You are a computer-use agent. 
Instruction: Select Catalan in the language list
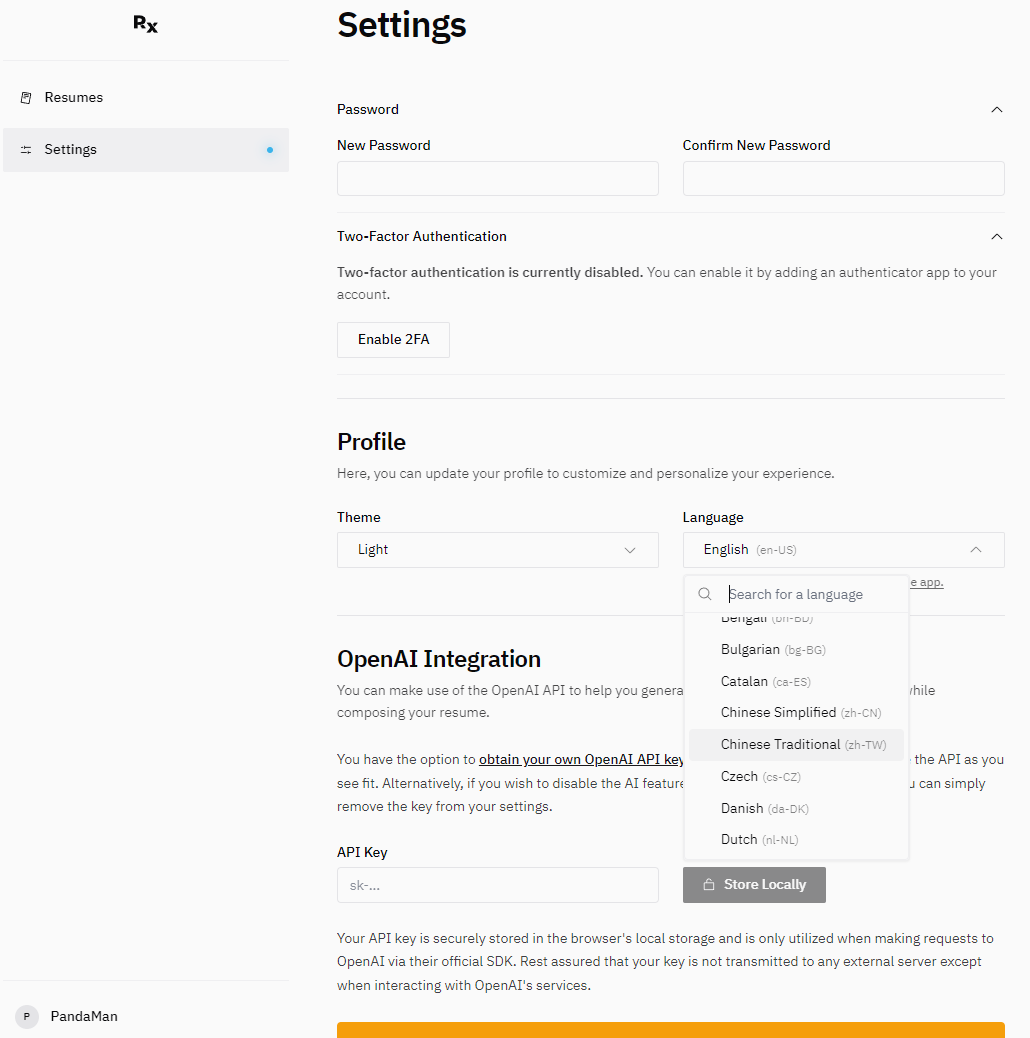point(744,681)
